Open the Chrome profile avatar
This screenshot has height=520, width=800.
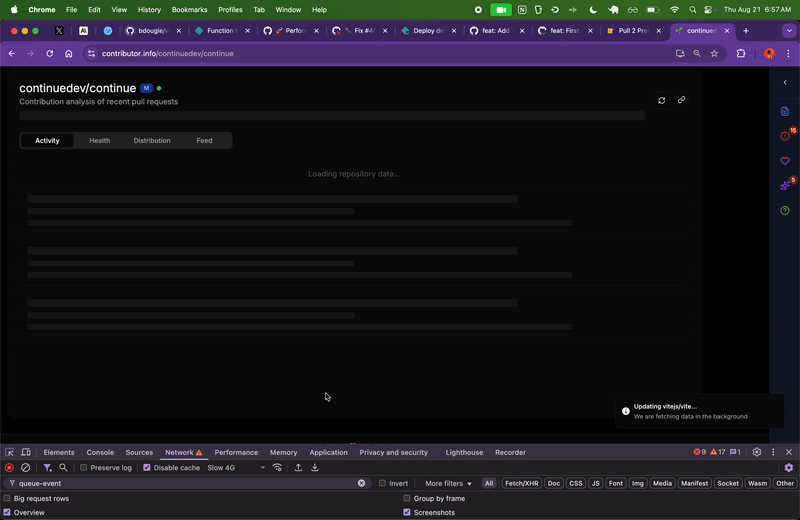click(769, 54)
